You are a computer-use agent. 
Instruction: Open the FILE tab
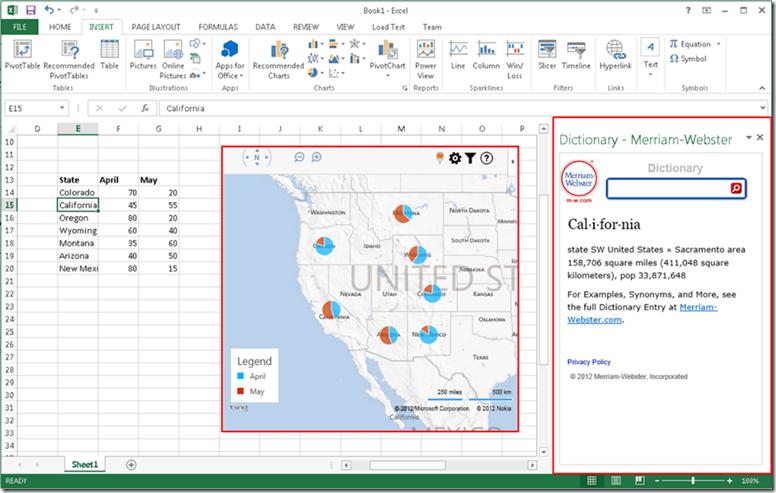click(20, 27)
